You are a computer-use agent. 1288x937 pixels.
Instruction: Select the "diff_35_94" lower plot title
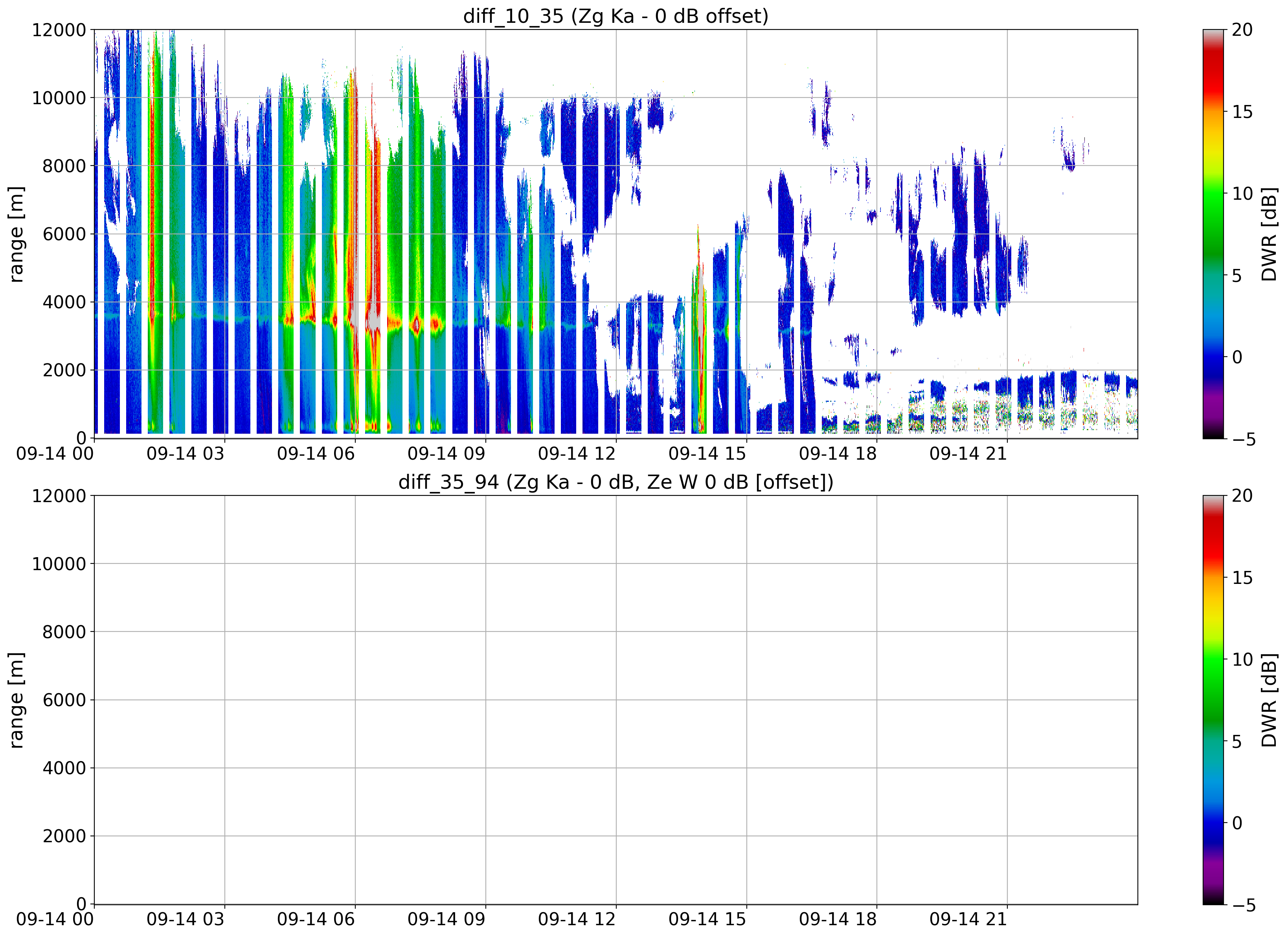(616, 482)
